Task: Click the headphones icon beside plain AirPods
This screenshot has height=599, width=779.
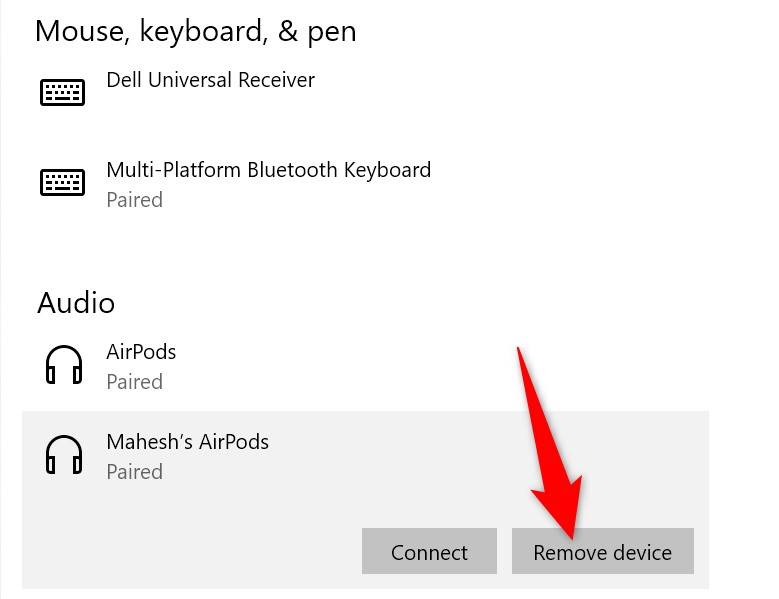Action: (64, 365)
